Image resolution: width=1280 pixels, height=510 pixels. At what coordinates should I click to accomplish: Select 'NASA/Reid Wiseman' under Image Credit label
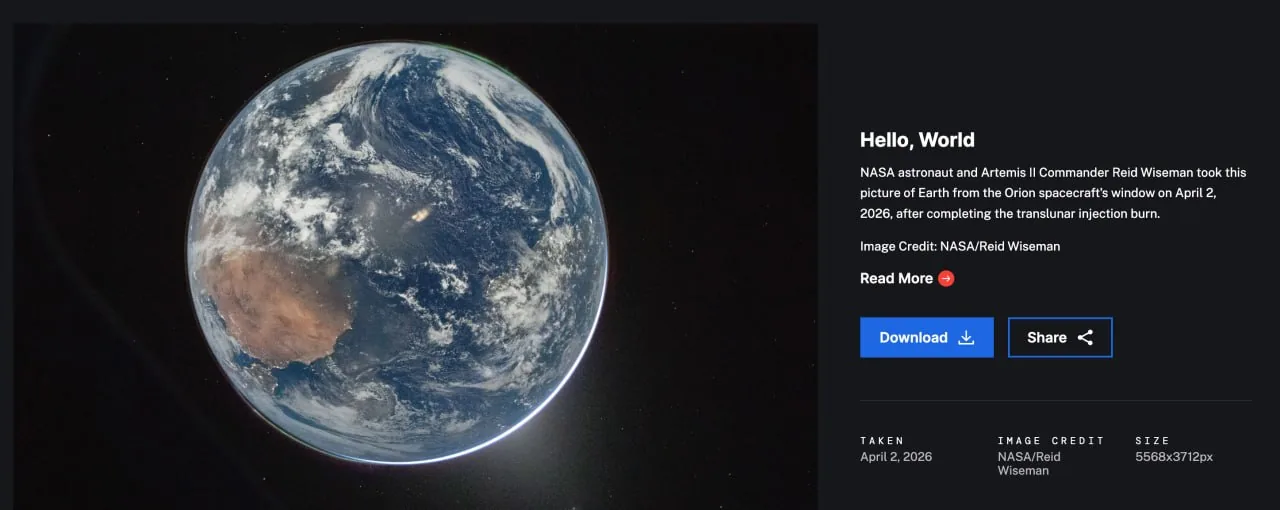point(1029,463)
